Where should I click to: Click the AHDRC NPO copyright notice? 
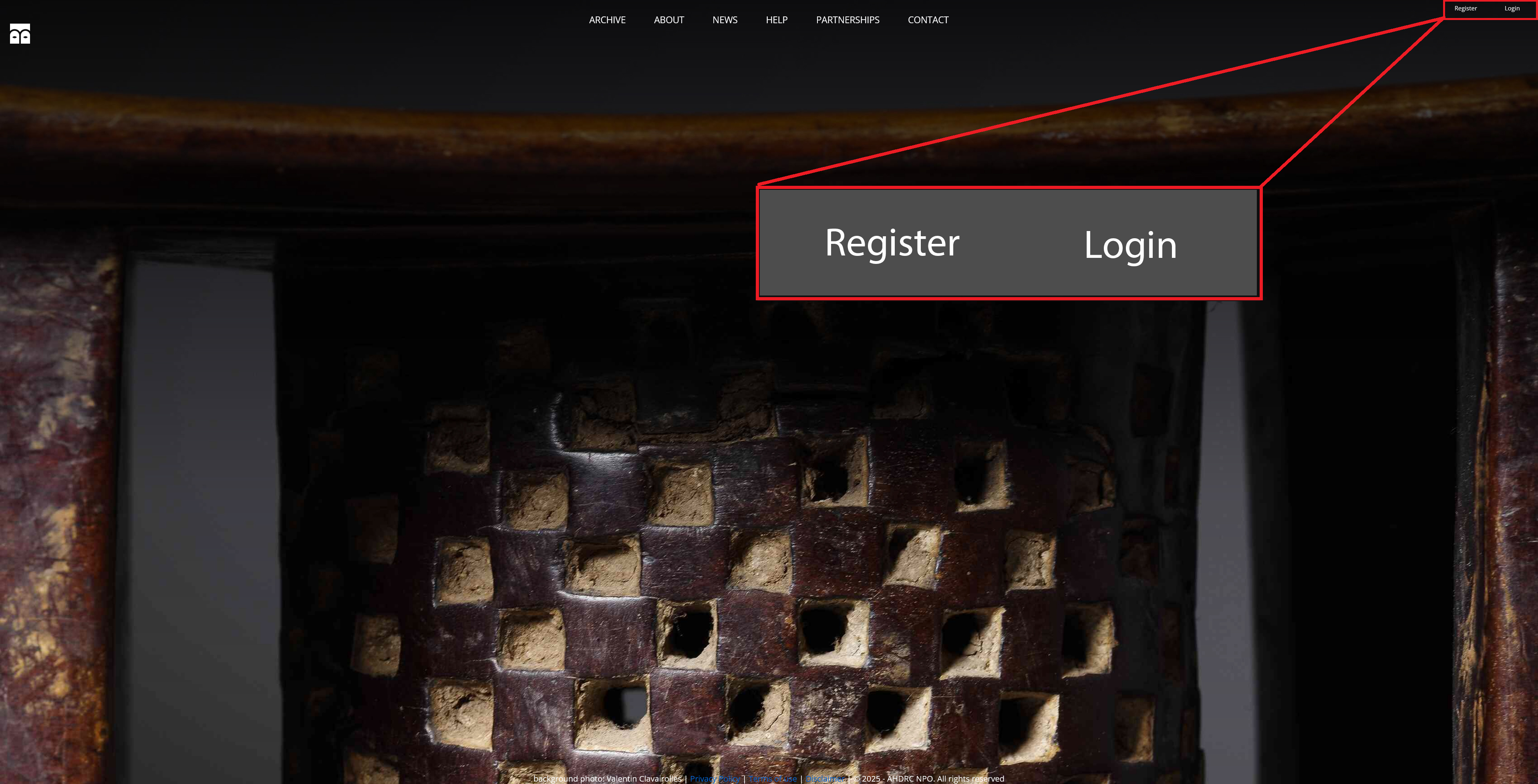[x=929, y=779]
